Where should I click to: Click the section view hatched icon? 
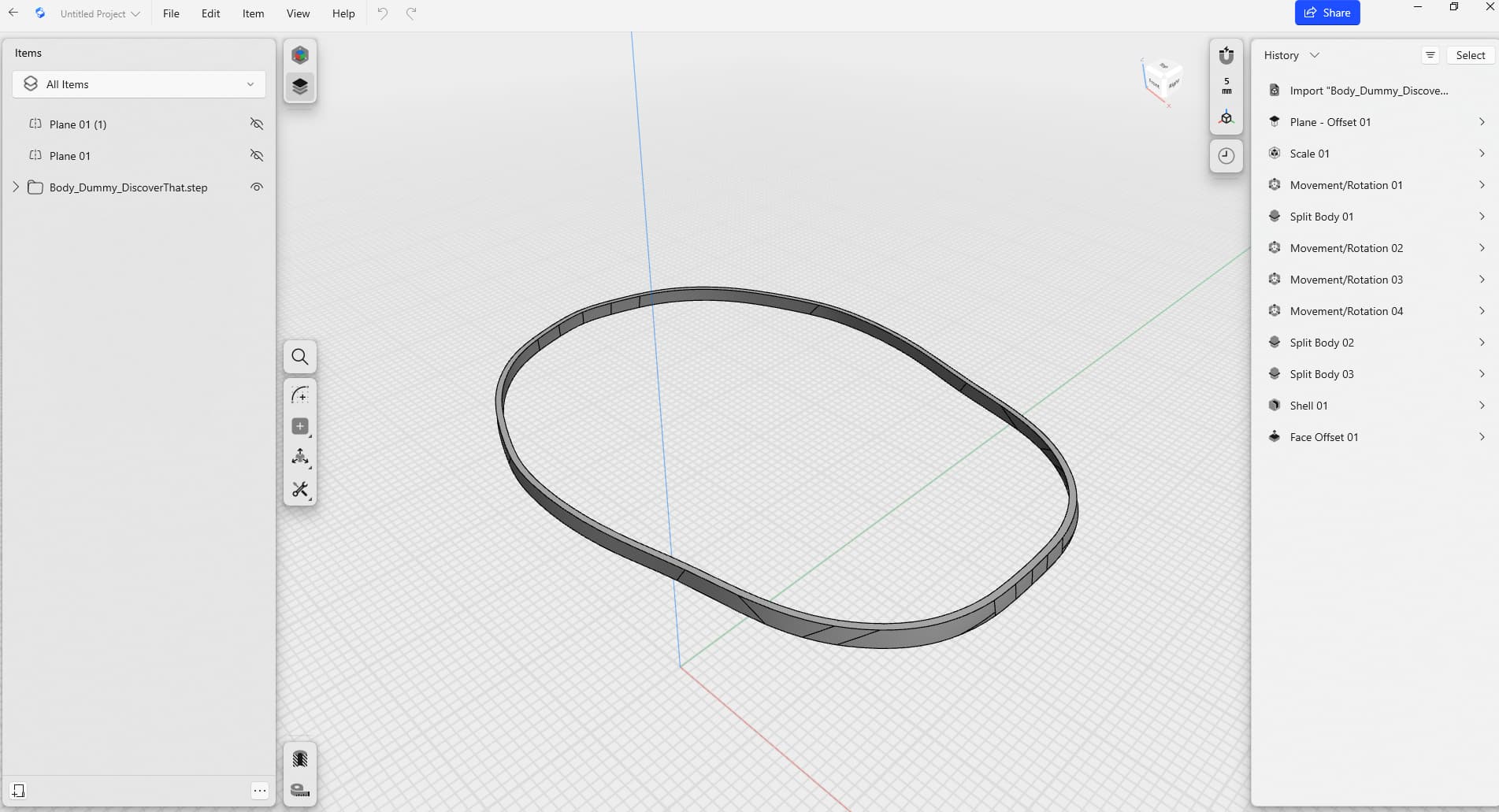(300, 758)
